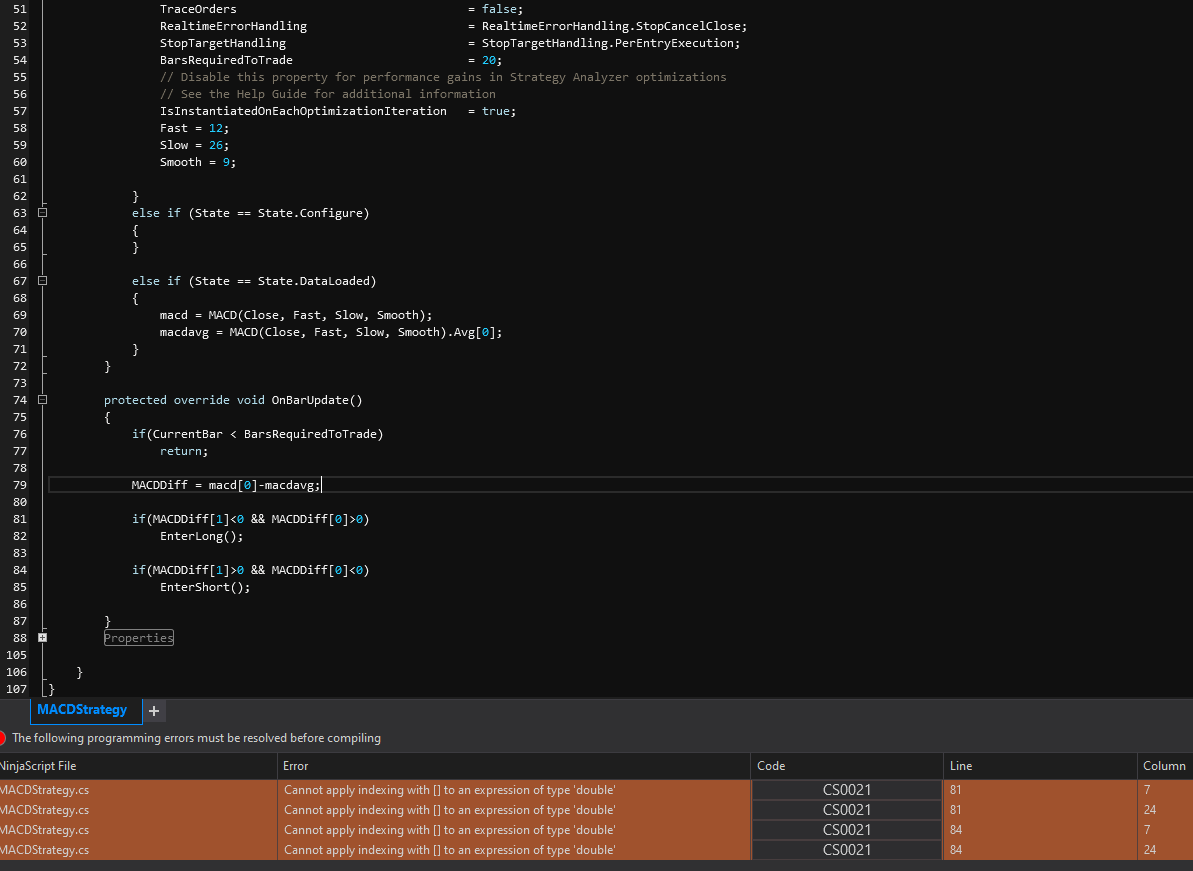
Task: Sort by the Line column header
Action: click(x=960, y=766)
